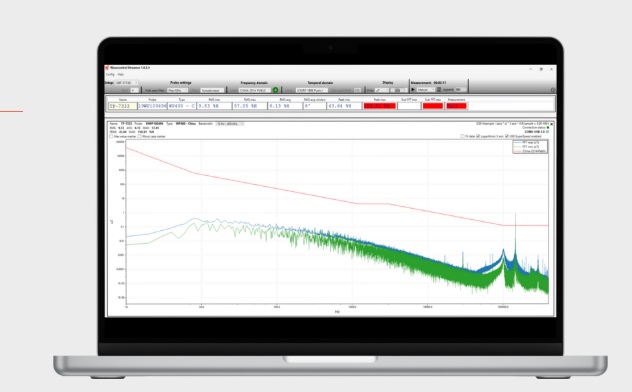Click the app logo in title bar
Screen dimensions: 632x392
(x=107, y=68)
